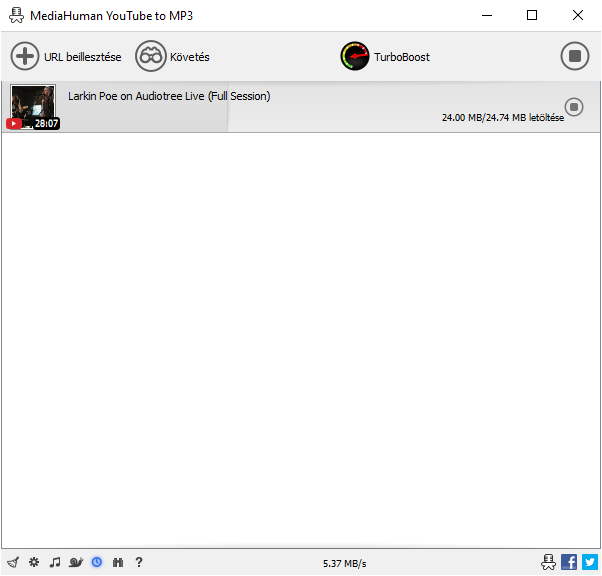Cancel the Larkin Poe download
This screenshot has width=602, height=576.
click(574, 107)
